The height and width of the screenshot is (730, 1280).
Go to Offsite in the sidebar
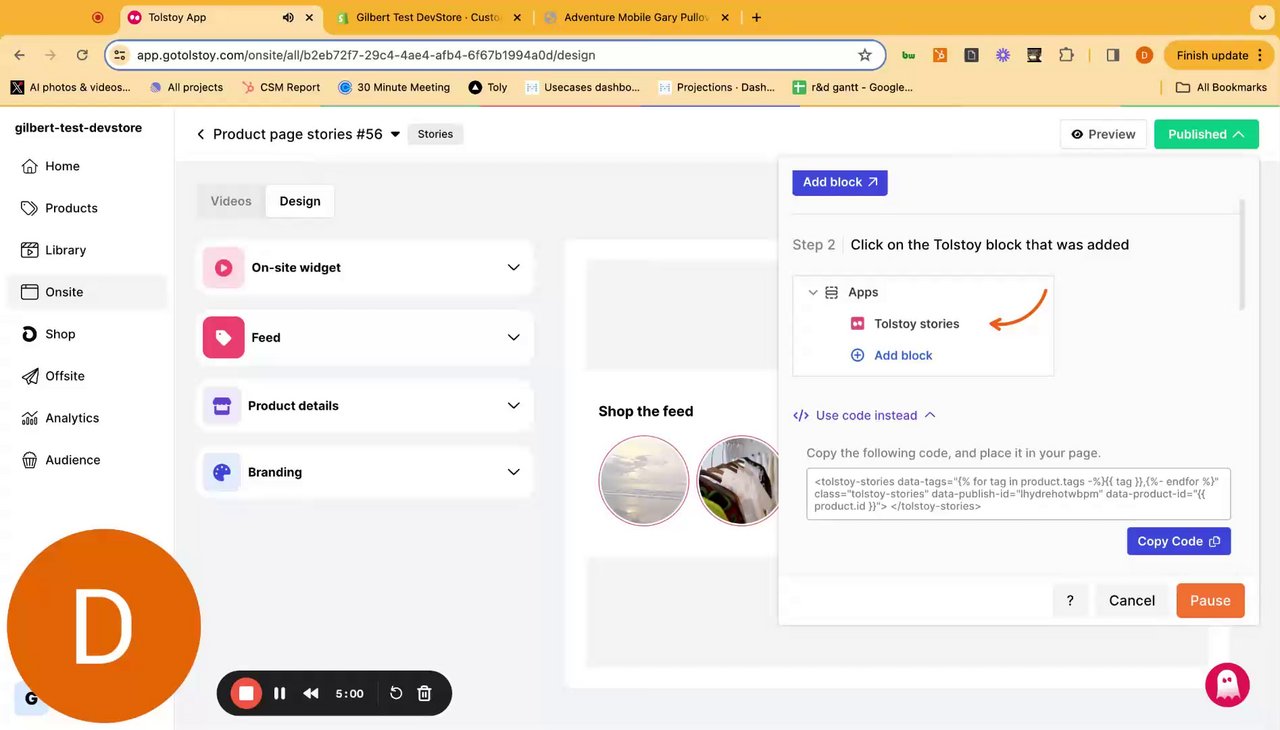(87, 376)
